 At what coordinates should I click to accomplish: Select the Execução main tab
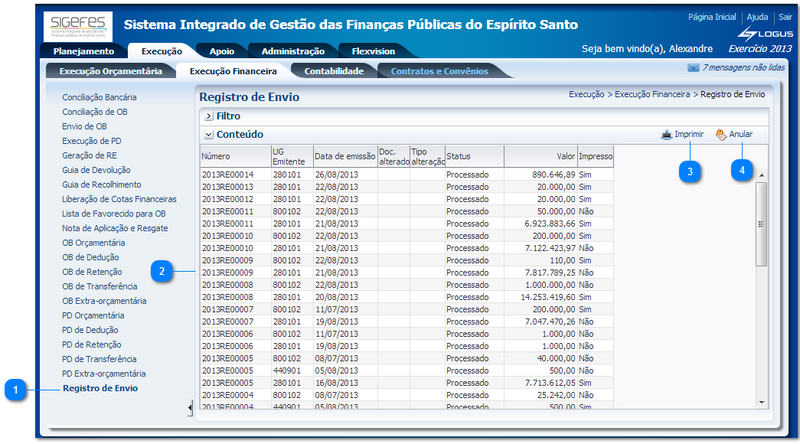pyautogui.click(x=162, y=51)
